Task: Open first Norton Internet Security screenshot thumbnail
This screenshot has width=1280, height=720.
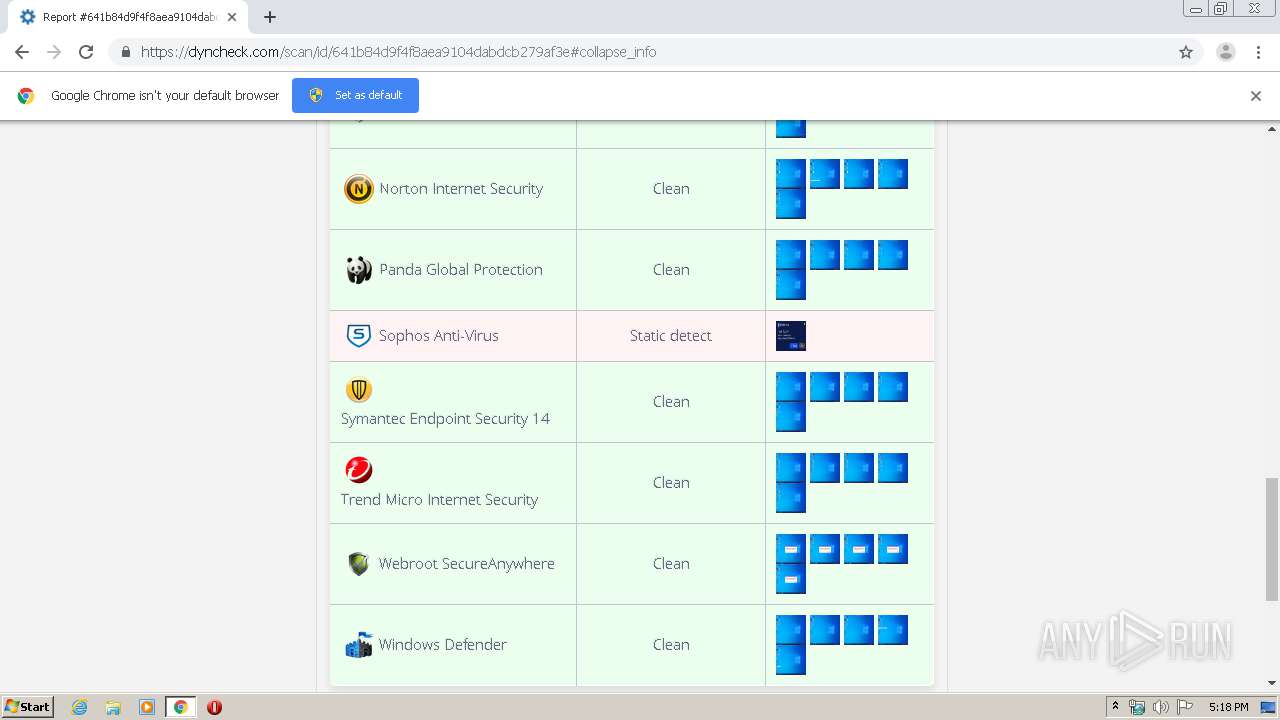Action: 791,174
